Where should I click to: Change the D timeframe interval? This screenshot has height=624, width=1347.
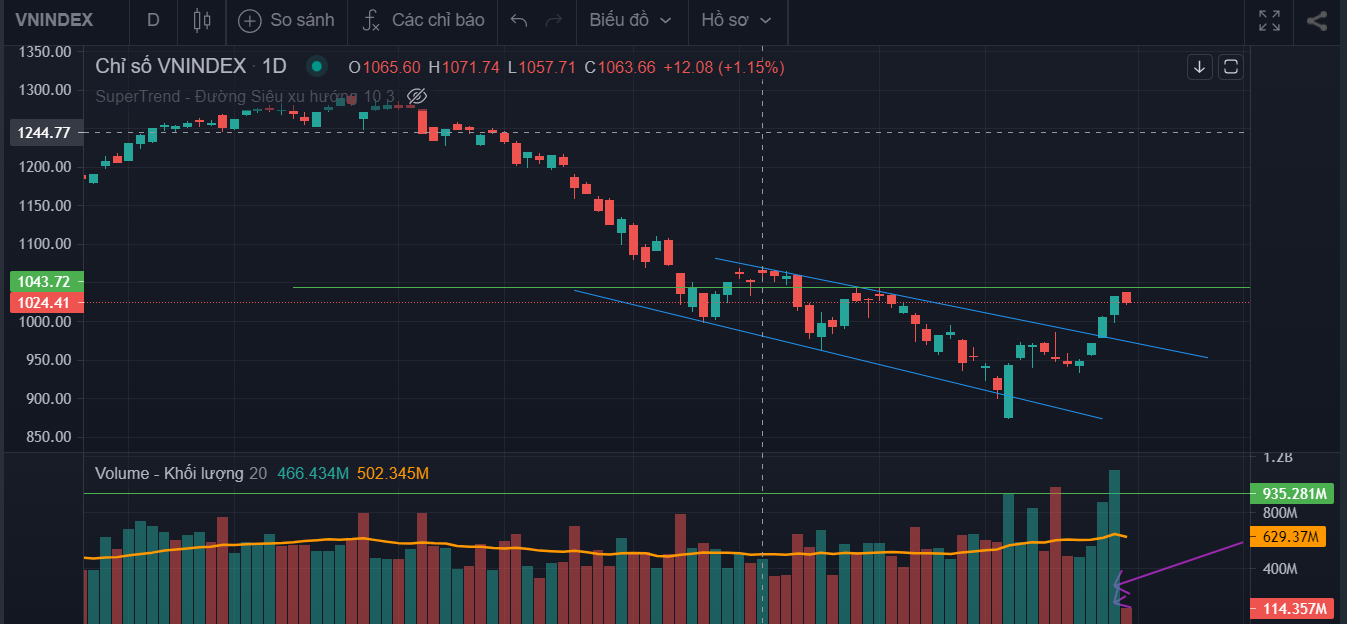[x=152, y=20]
